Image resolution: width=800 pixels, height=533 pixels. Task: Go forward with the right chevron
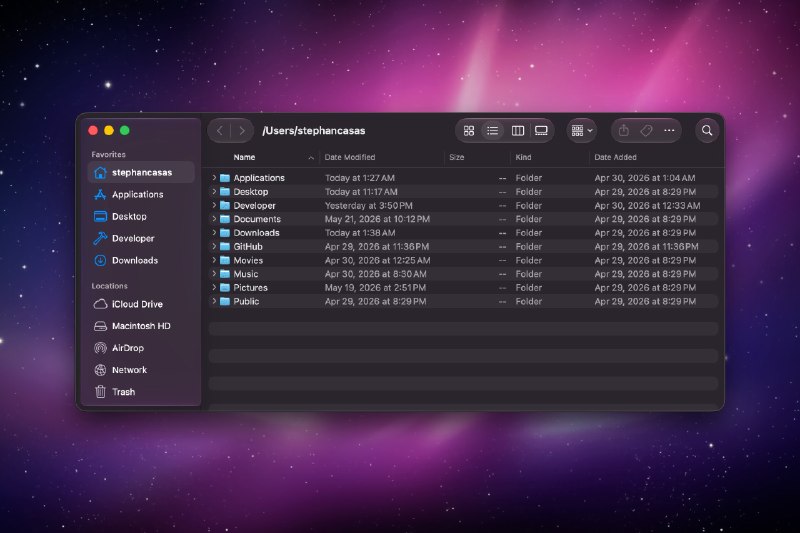pos(242,131)
